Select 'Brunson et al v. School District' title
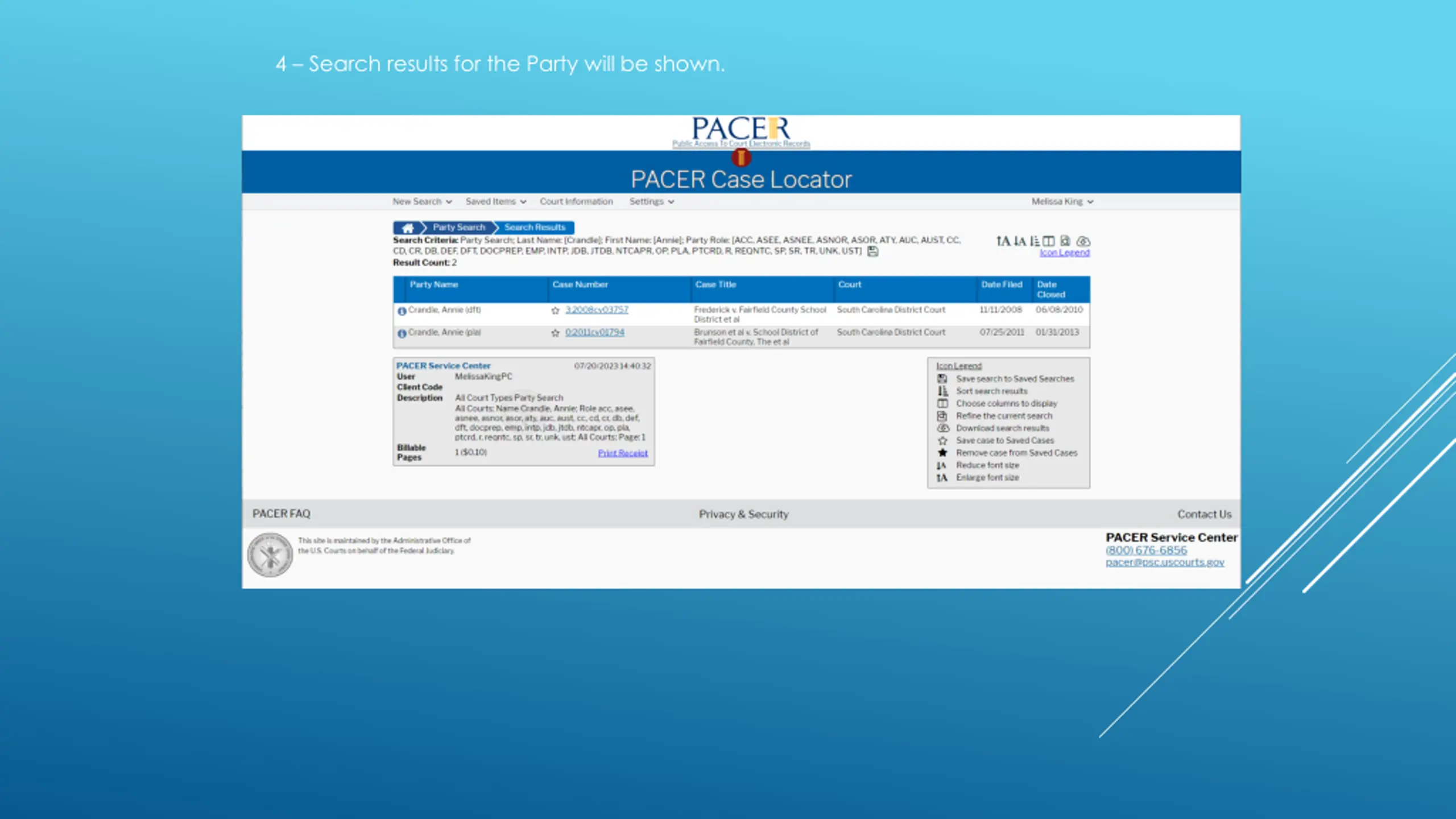The image size is (1456, 819). point(756,337)
